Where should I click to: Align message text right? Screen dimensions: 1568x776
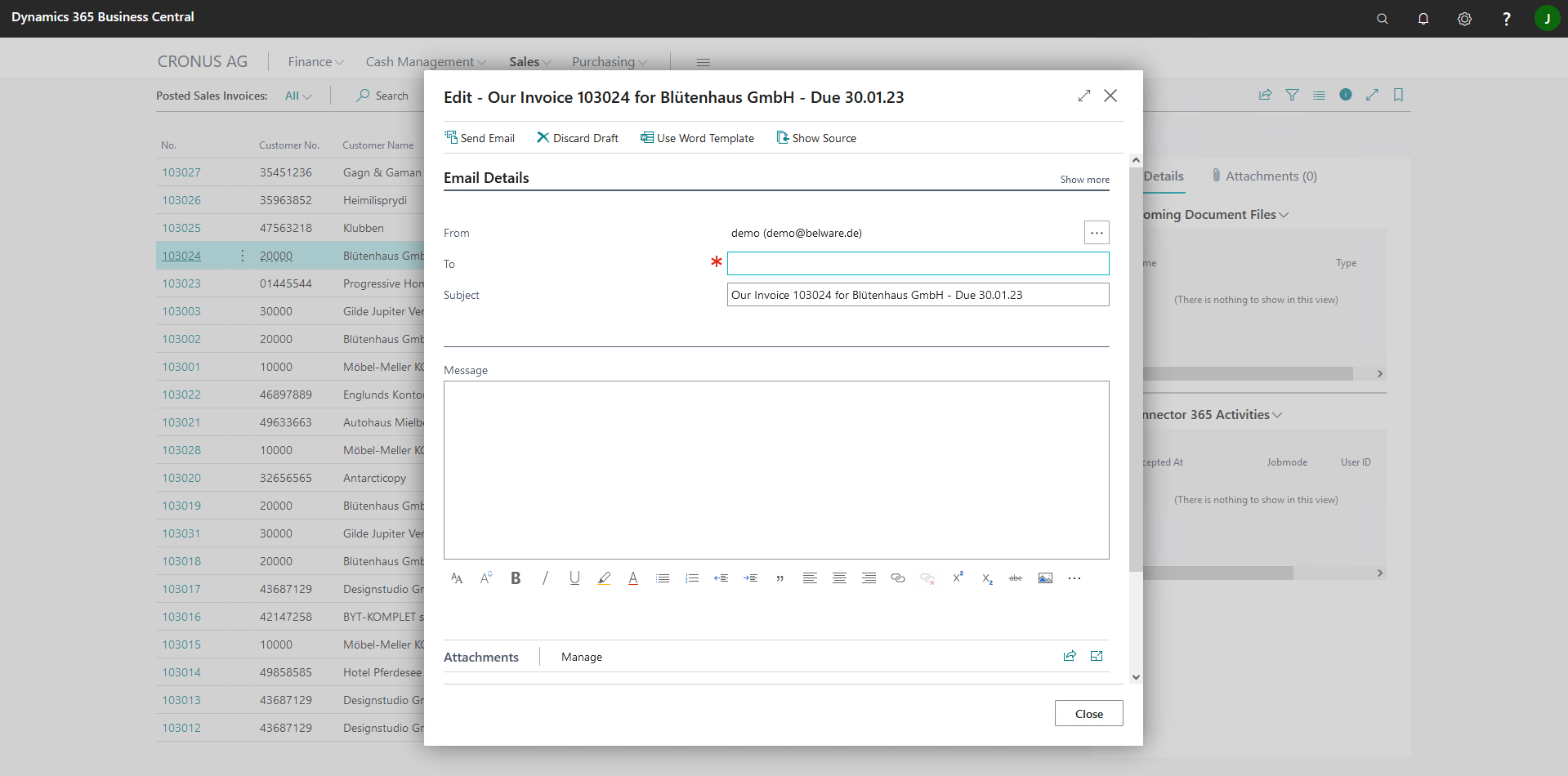[x=869, y=578]
